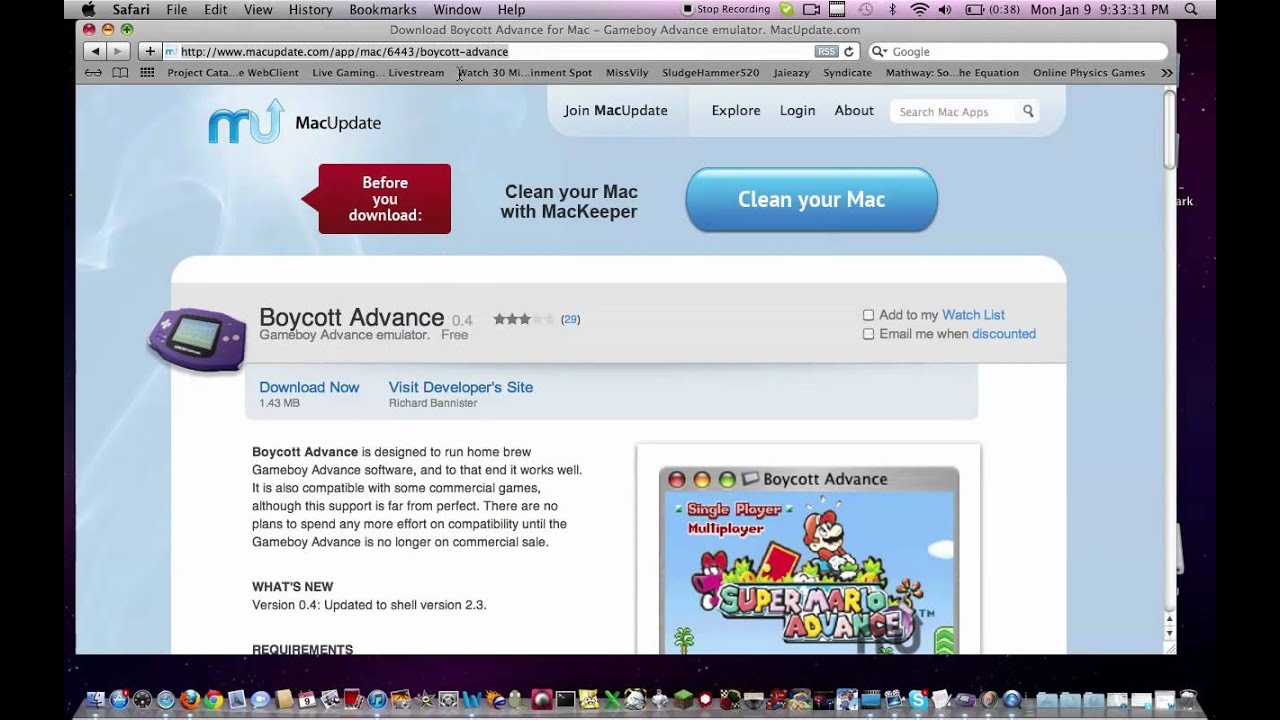This screenshot has height=720, width=1280.
Task: Open the History menu
Action: point(311,10)
